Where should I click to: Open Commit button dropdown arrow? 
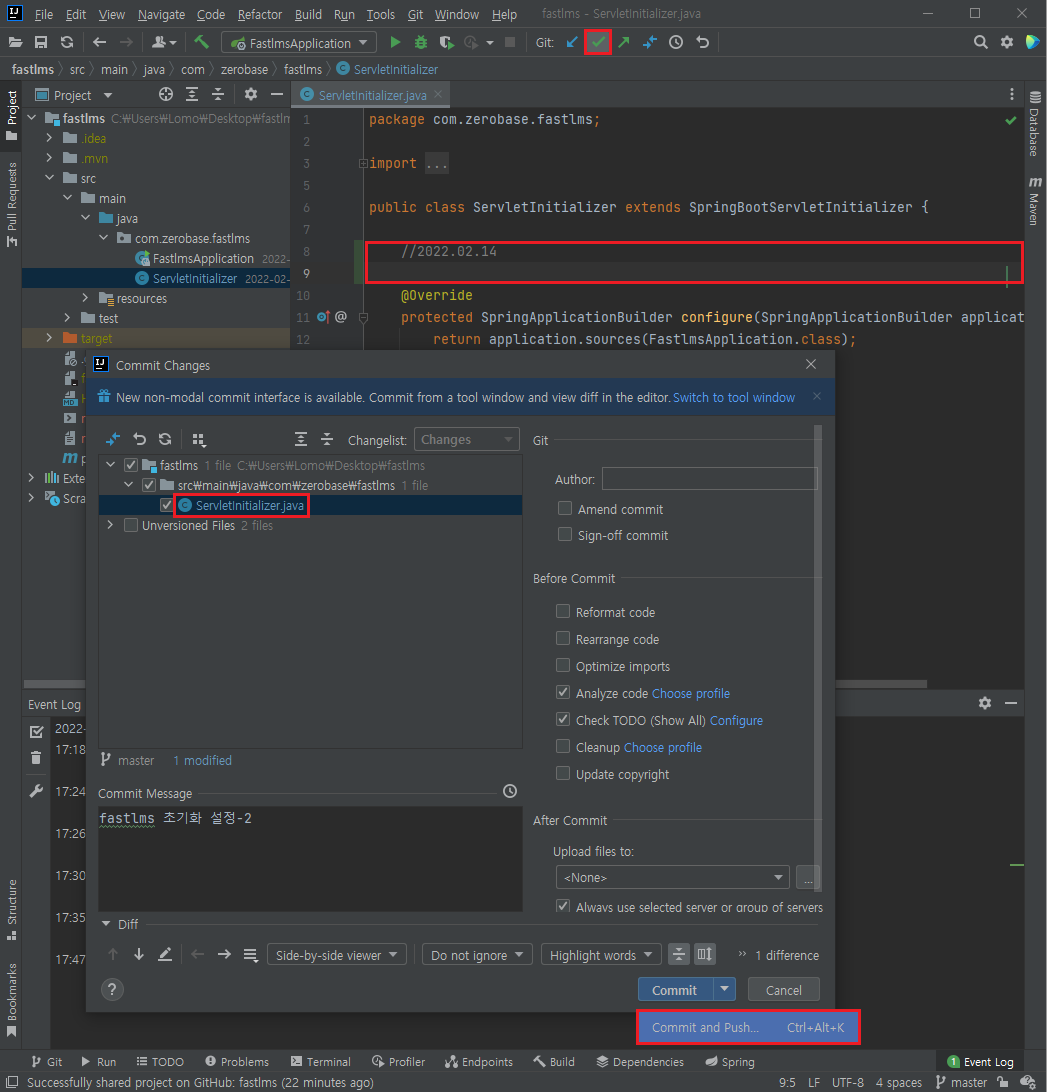point(724,989)
